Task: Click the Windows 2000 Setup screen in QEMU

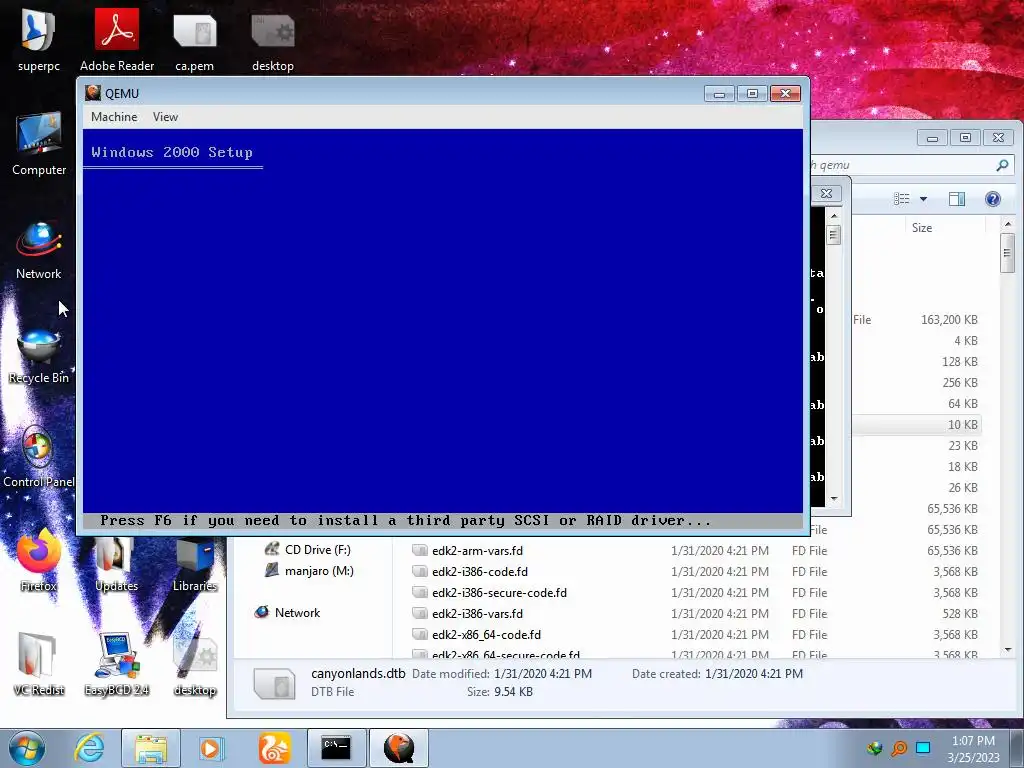Action: [x=443, y=328]
